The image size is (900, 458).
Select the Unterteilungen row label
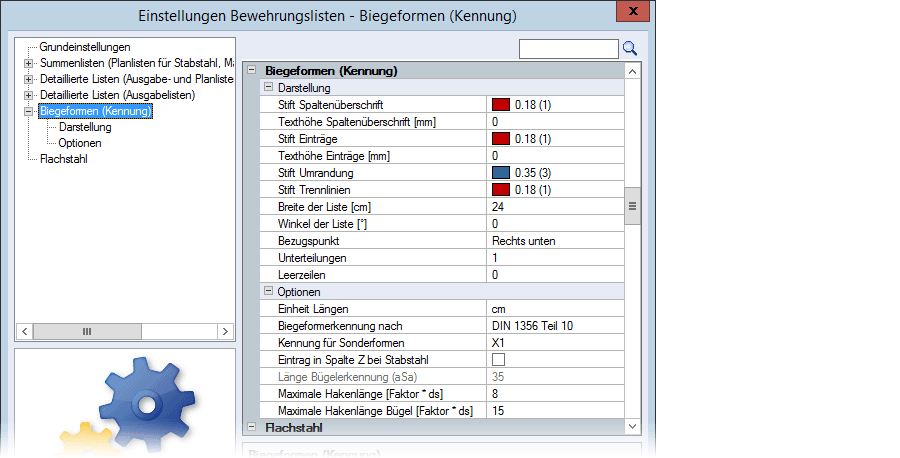pyautogui.click(x=312, y=258)
